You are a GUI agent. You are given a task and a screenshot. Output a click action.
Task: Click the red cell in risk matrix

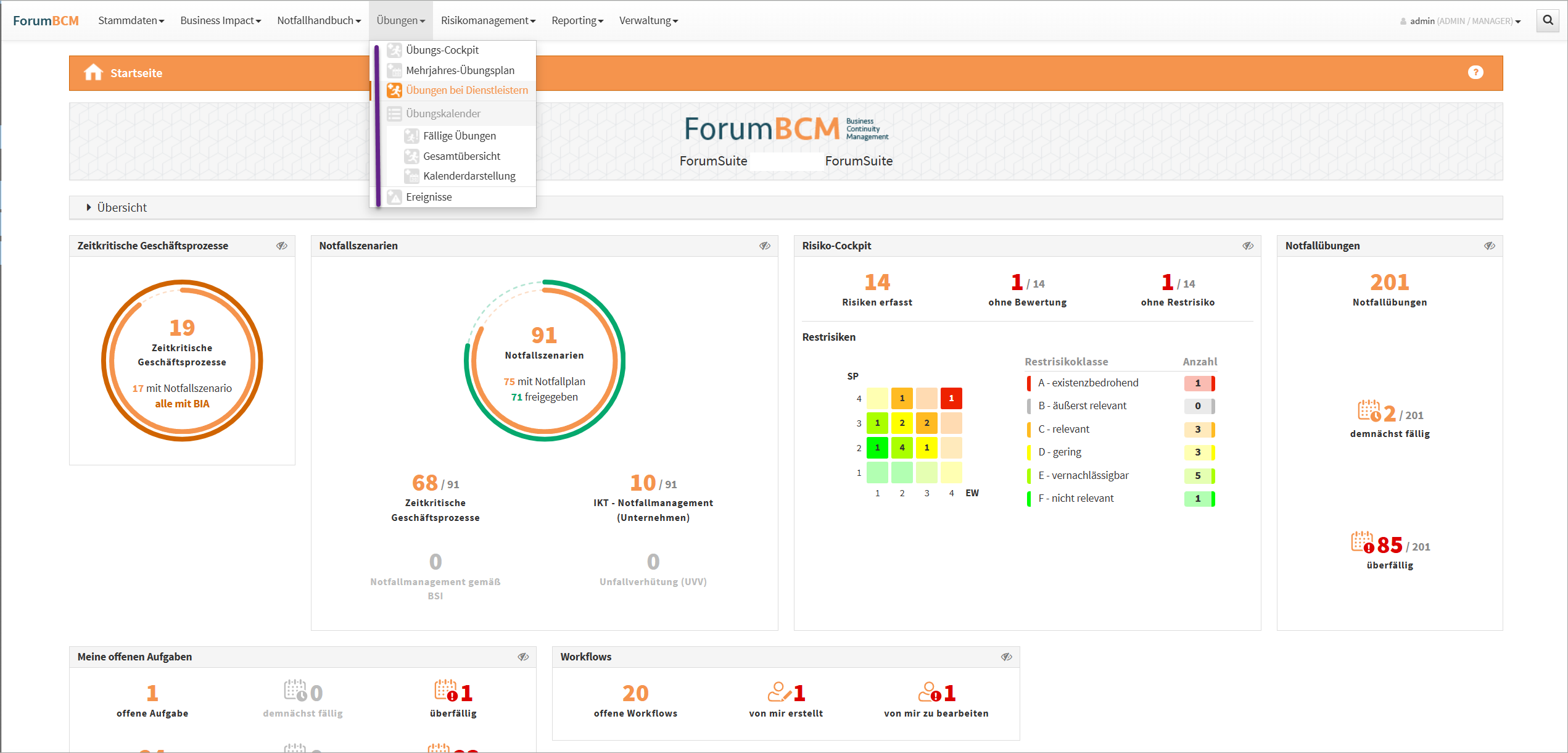(x=951, y=398)
